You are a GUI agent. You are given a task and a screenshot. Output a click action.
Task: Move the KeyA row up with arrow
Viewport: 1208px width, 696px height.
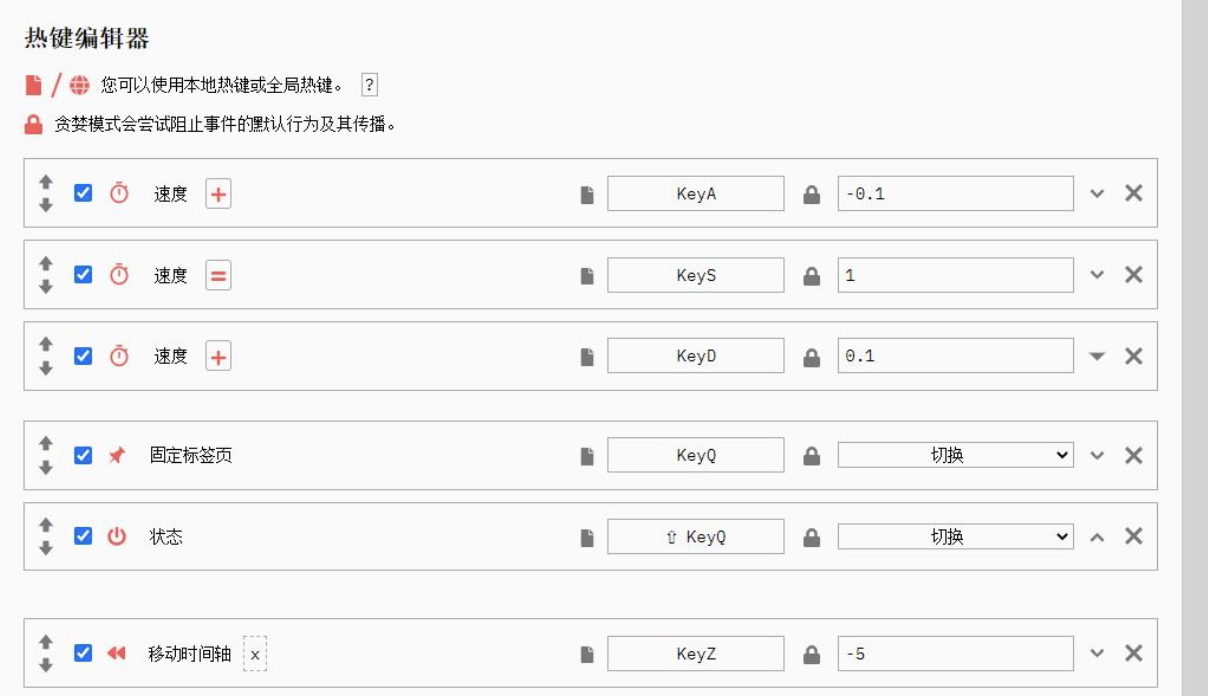coord(45,183)
